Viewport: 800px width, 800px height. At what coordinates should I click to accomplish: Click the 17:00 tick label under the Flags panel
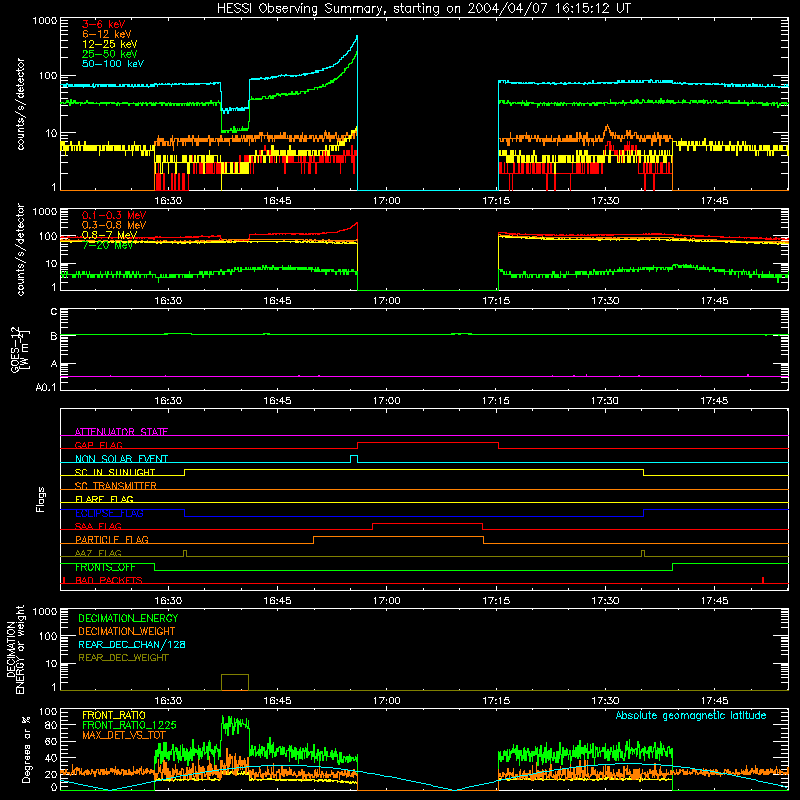coord(387,601)
